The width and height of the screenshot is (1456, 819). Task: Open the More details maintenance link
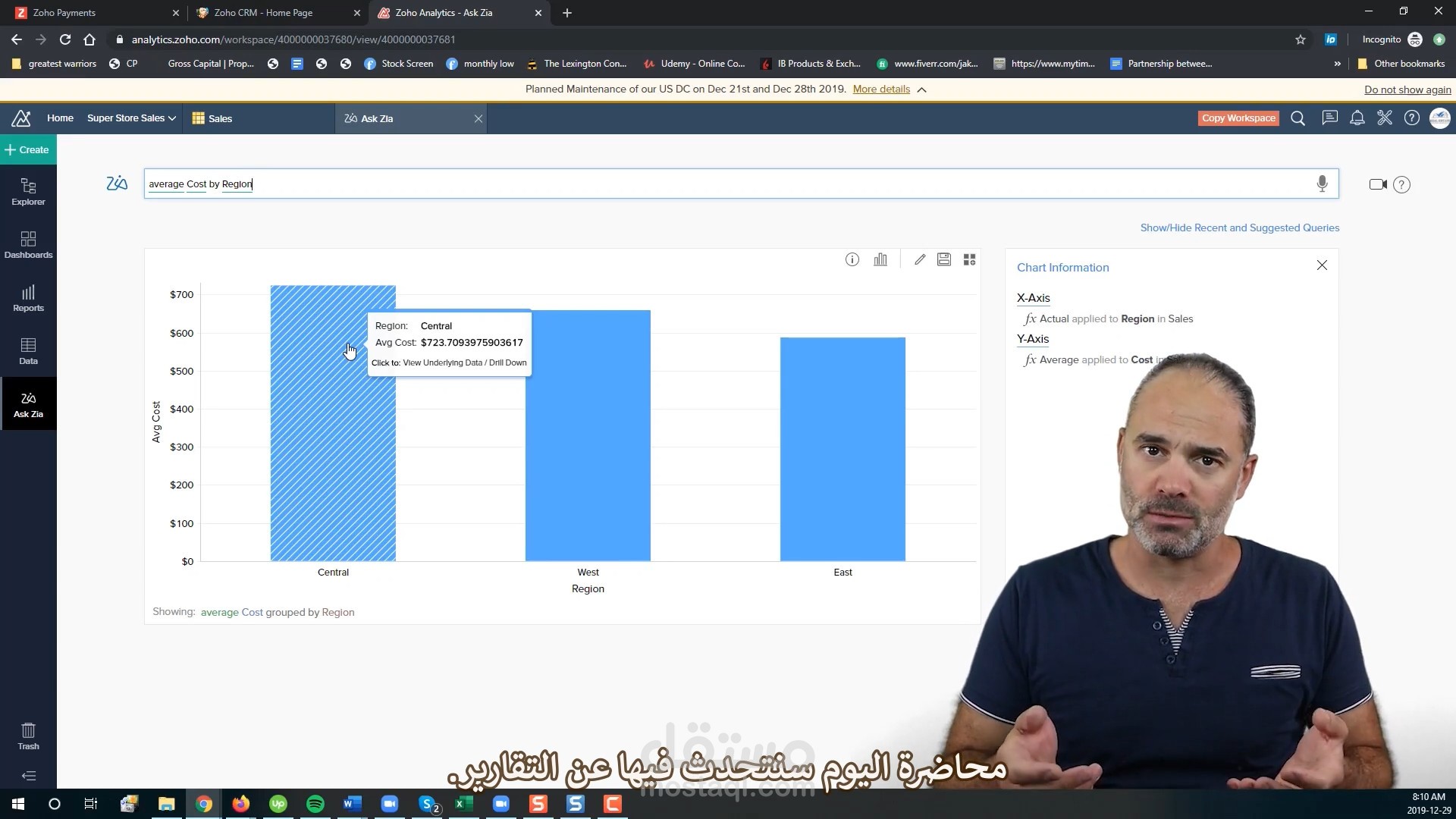click(881, 89)
